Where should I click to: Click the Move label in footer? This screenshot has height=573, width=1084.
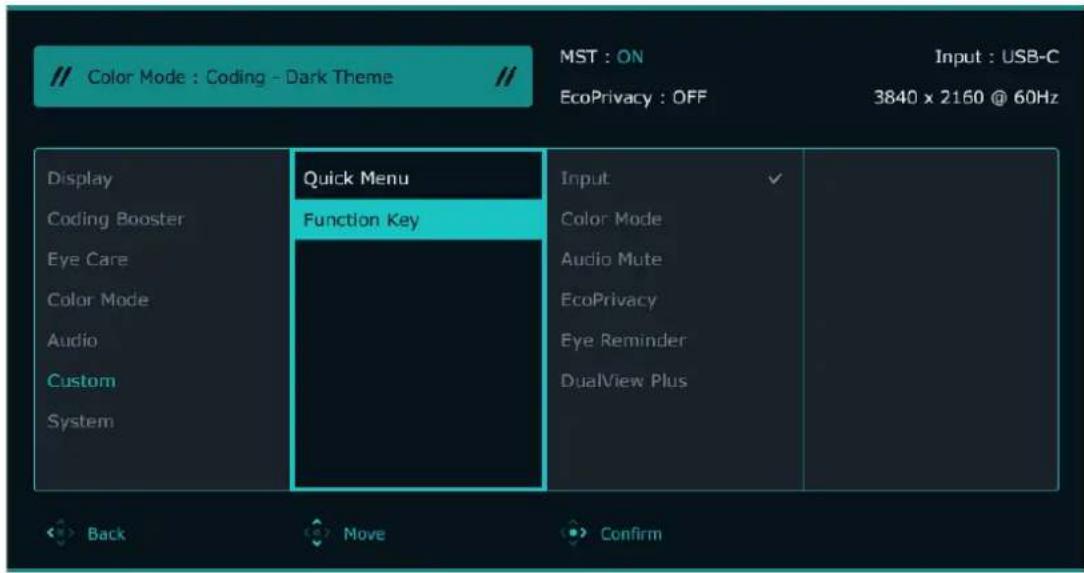[x=364, y=534]
